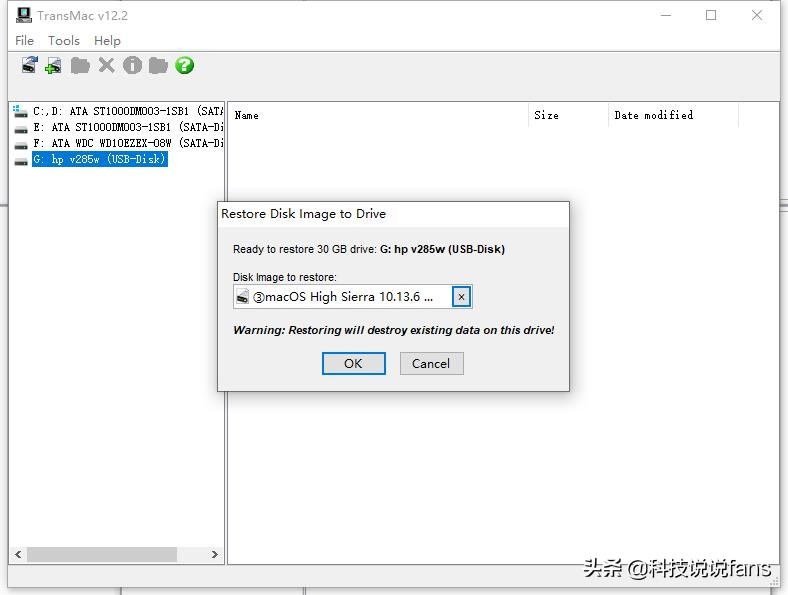788x595 pixels.
Task: Clear the selected disk image with the x button
Action: click(x=461, y=296)
